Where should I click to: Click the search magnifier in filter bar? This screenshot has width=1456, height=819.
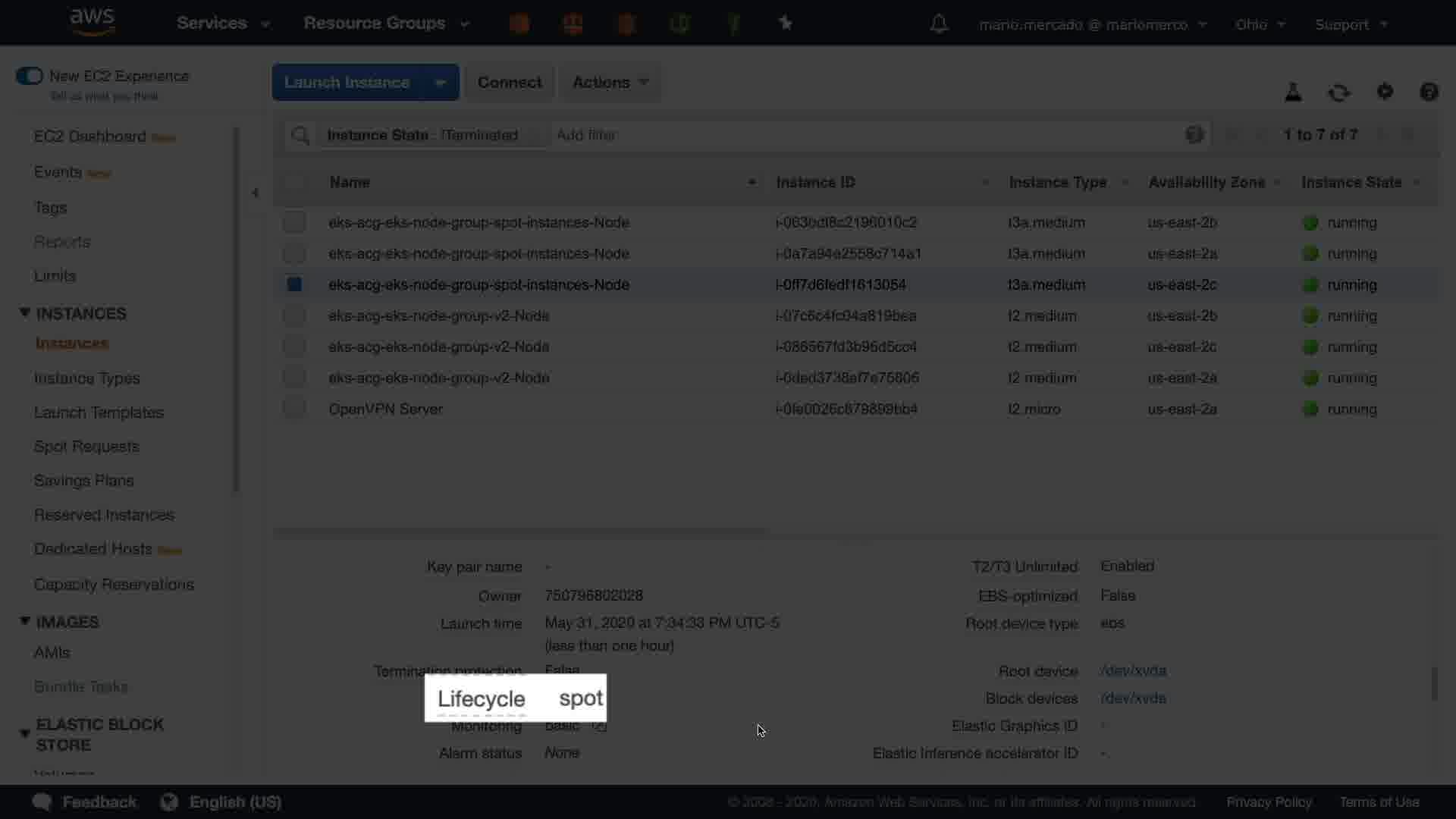[x=300, y=135]
